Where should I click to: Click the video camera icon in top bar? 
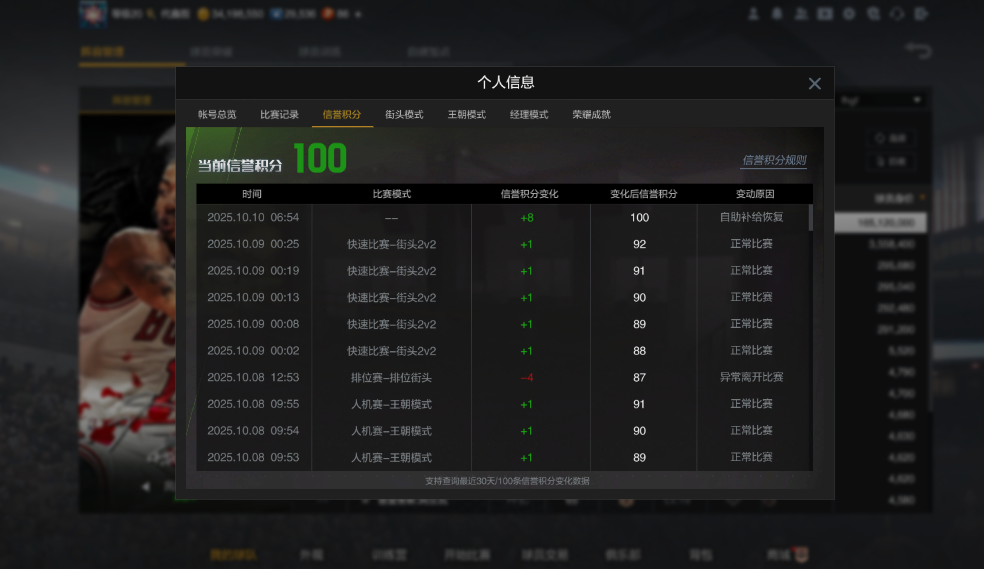[x=825, y=14]
